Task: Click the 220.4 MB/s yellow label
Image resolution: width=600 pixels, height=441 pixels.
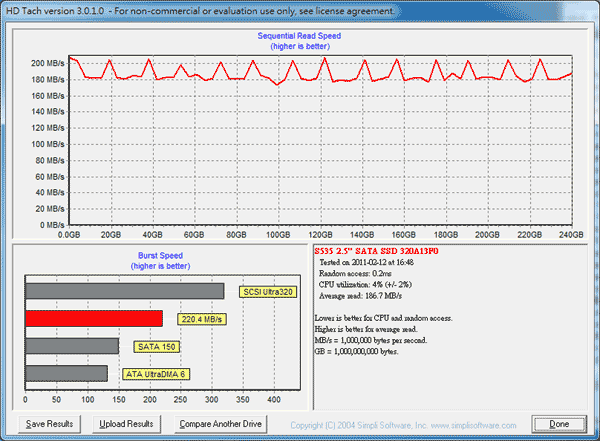Action: (x=200, y=320)
